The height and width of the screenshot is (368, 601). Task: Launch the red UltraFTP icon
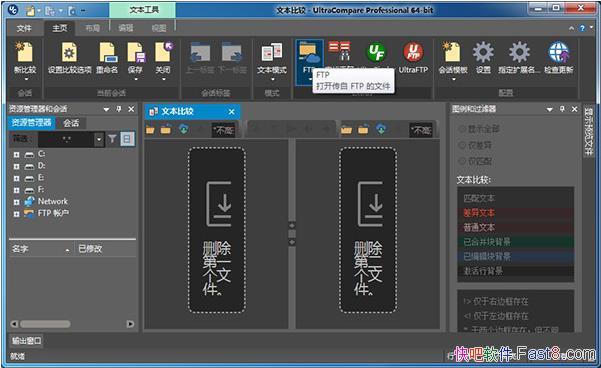[x=413, y=53]
